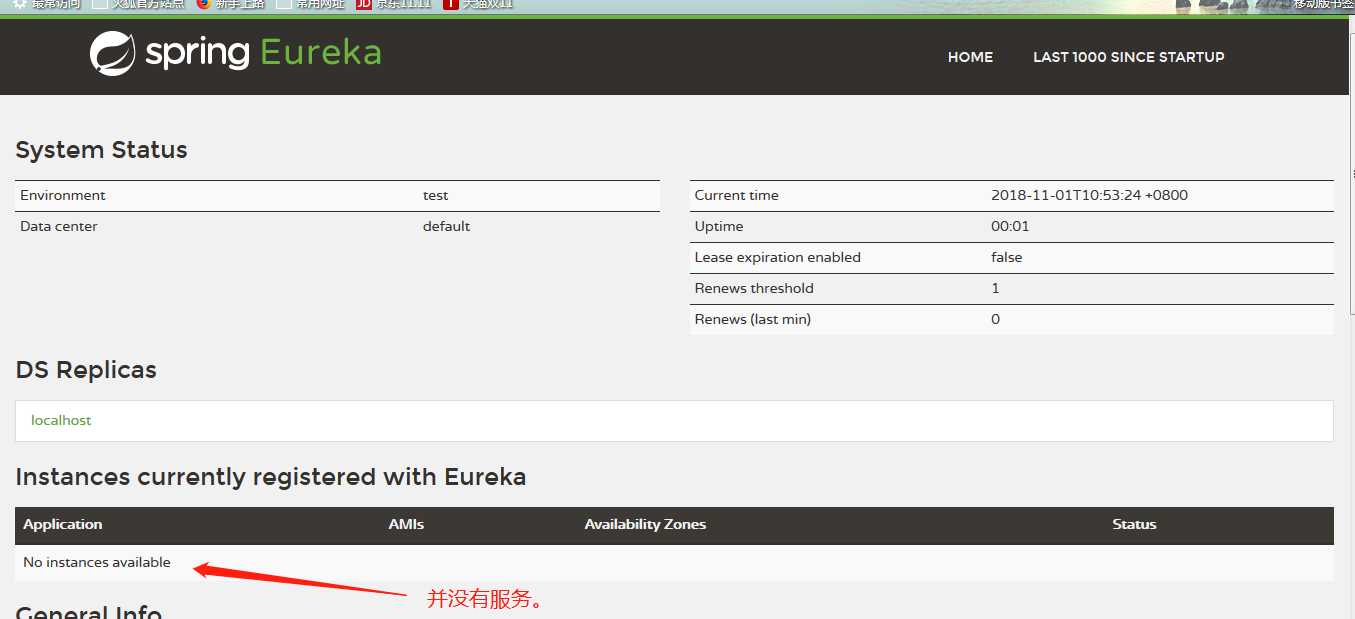Select the 'No instances available' row

click(x=674, y=562)
